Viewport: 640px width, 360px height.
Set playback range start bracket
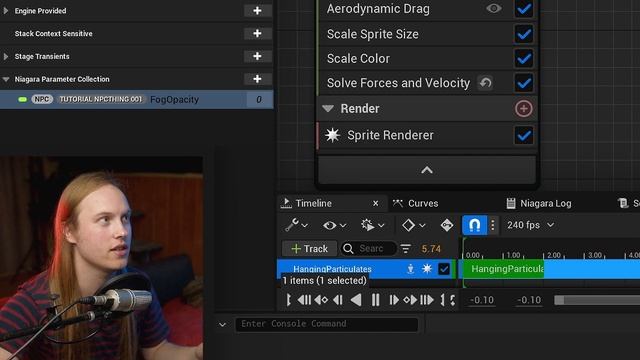point(289,300)
